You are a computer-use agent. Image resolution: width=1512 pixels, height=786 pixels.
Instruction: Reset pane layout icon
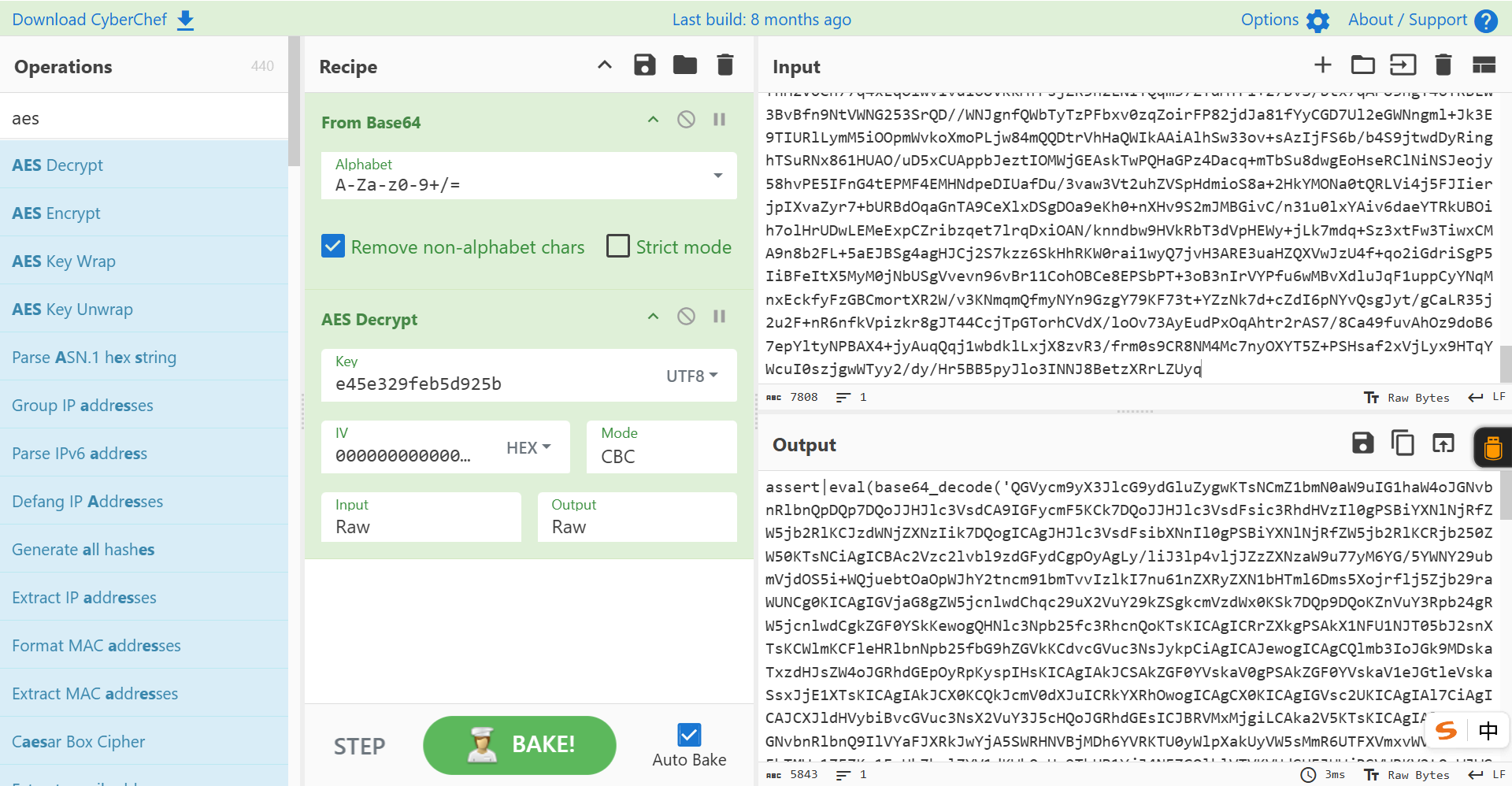(x=1484, y=65)
